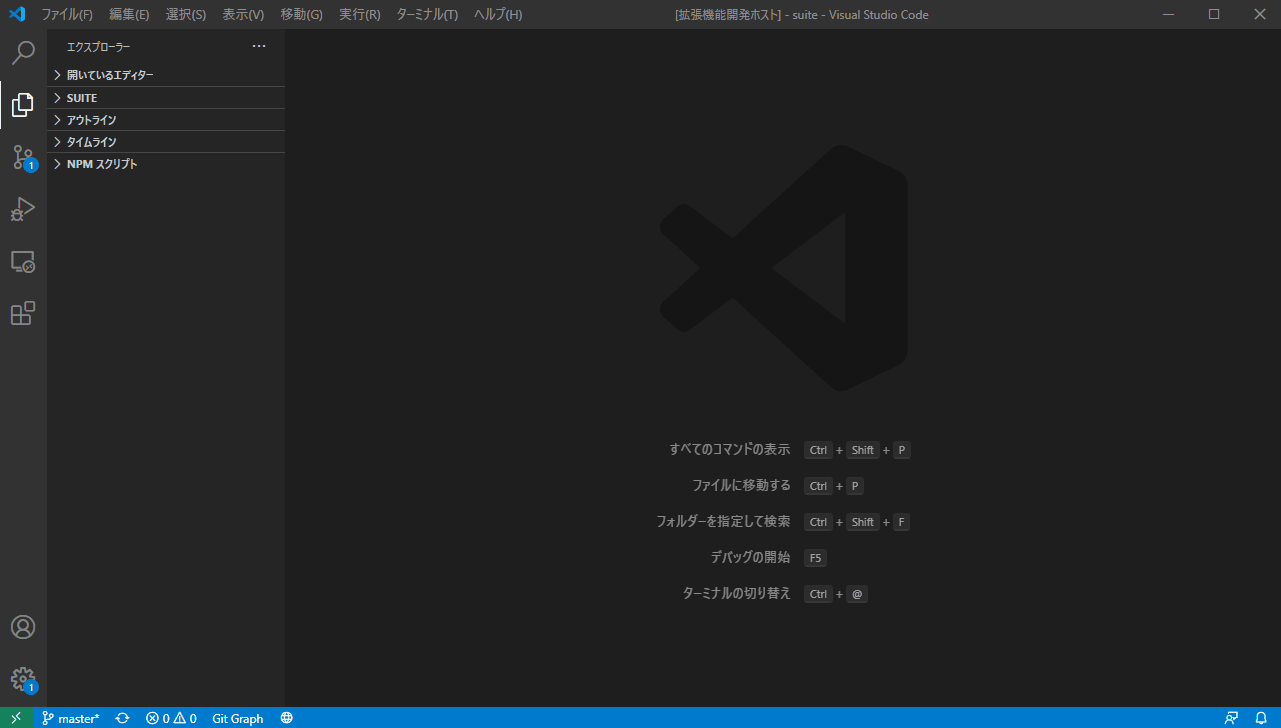The width and height of the screenshot is (1281, 728).
Task: Click the globe icon in status bar
Action: point(287,718)
